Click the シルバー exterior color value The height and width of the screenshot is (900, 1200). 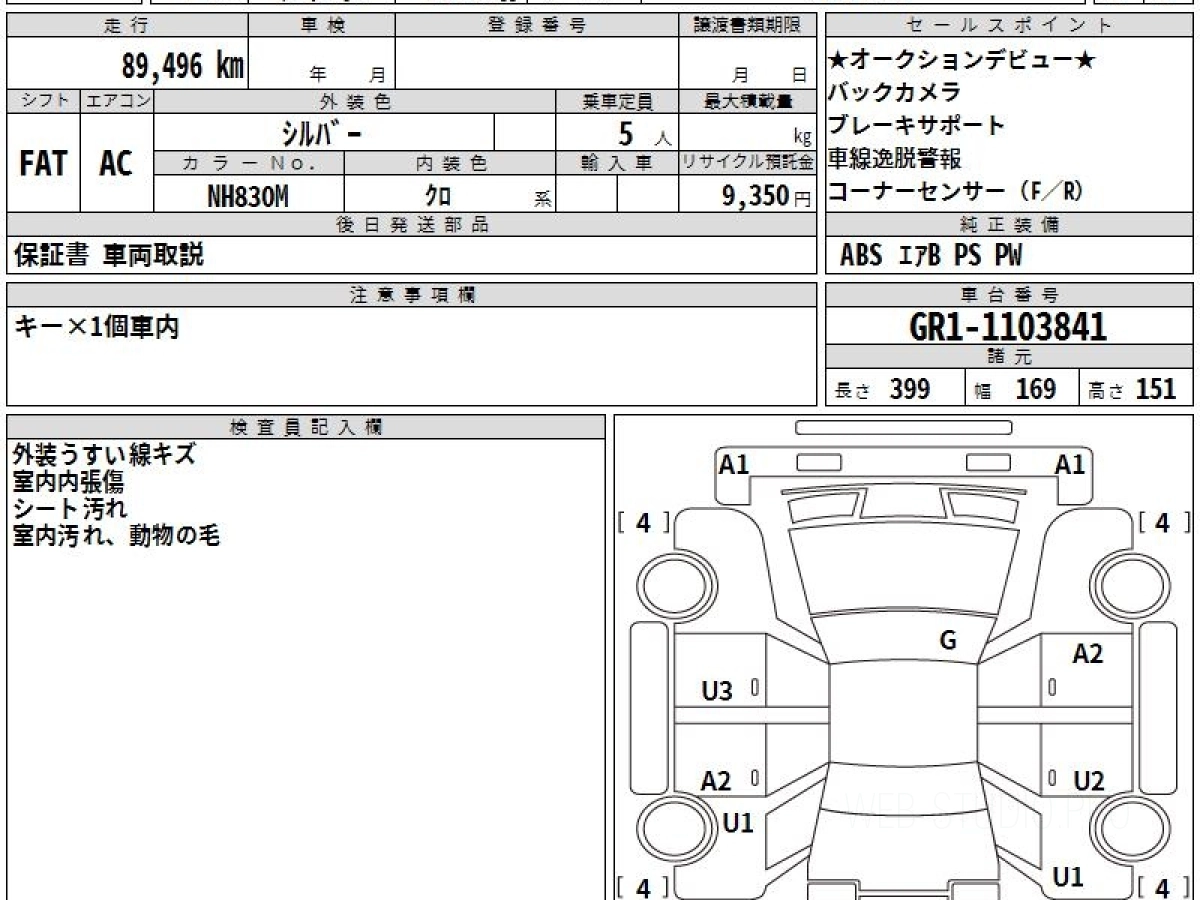click(323, 132)
